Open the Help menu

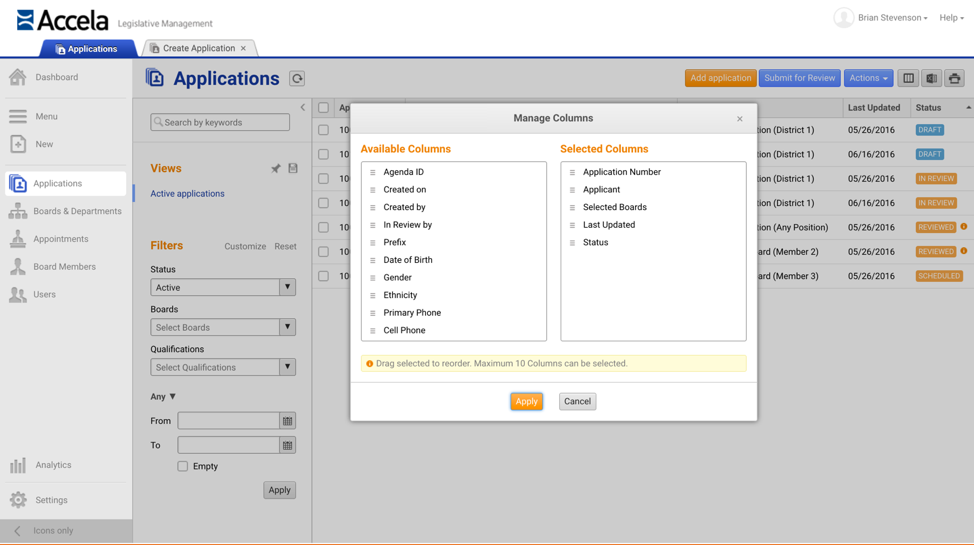point(952,17)
